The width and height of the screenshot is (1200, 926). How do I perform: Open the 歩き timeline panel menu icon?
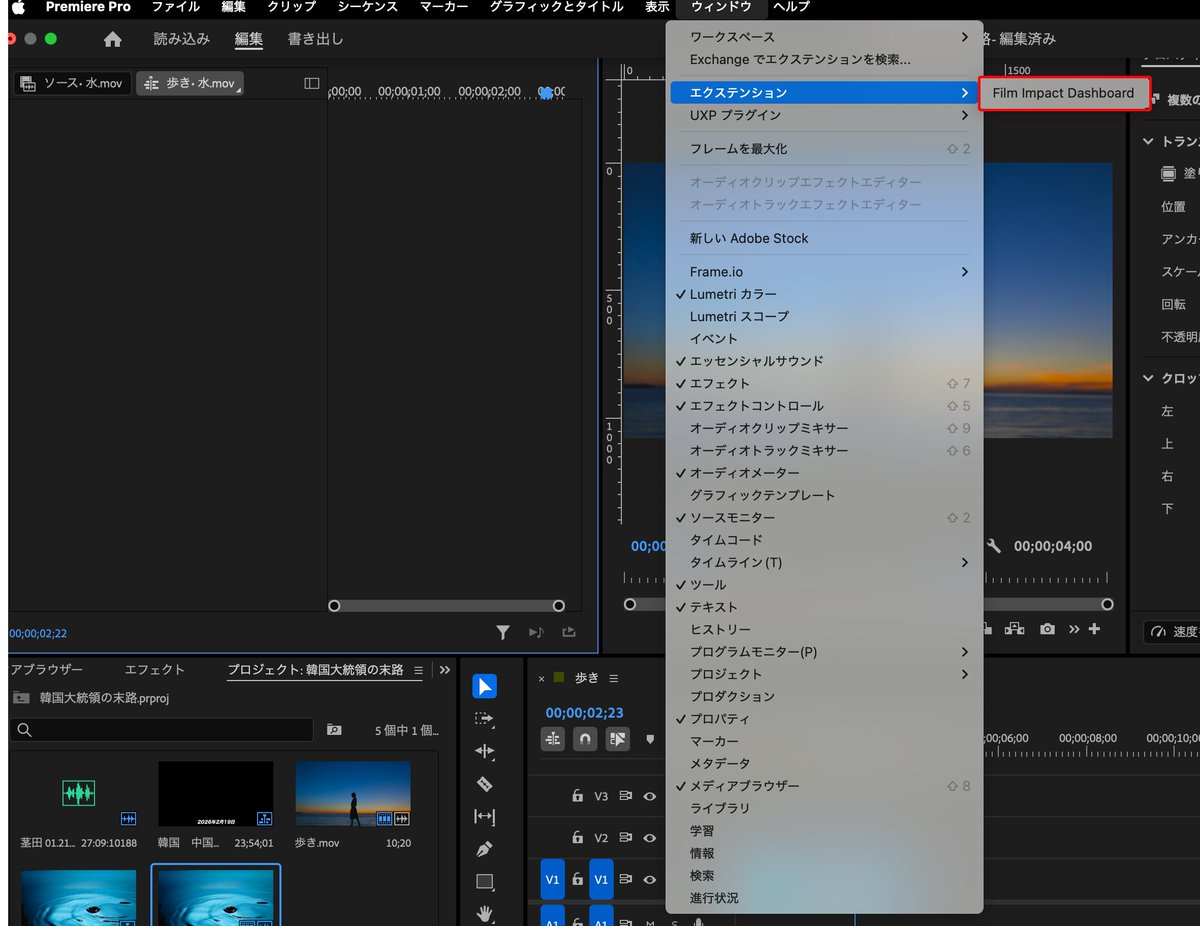click(x=614, y=678)
